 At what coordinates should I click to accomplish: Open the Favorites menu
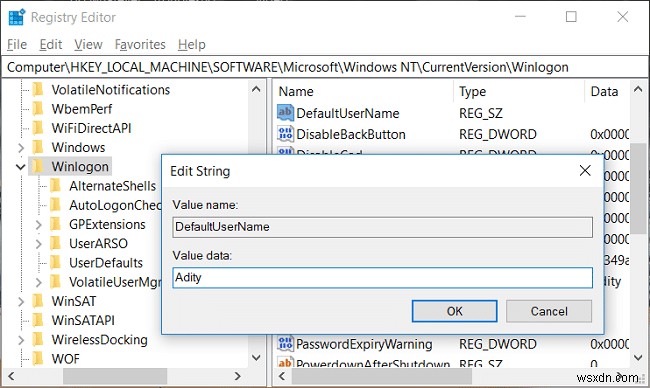pyautogui.click(x=140, y=44)
